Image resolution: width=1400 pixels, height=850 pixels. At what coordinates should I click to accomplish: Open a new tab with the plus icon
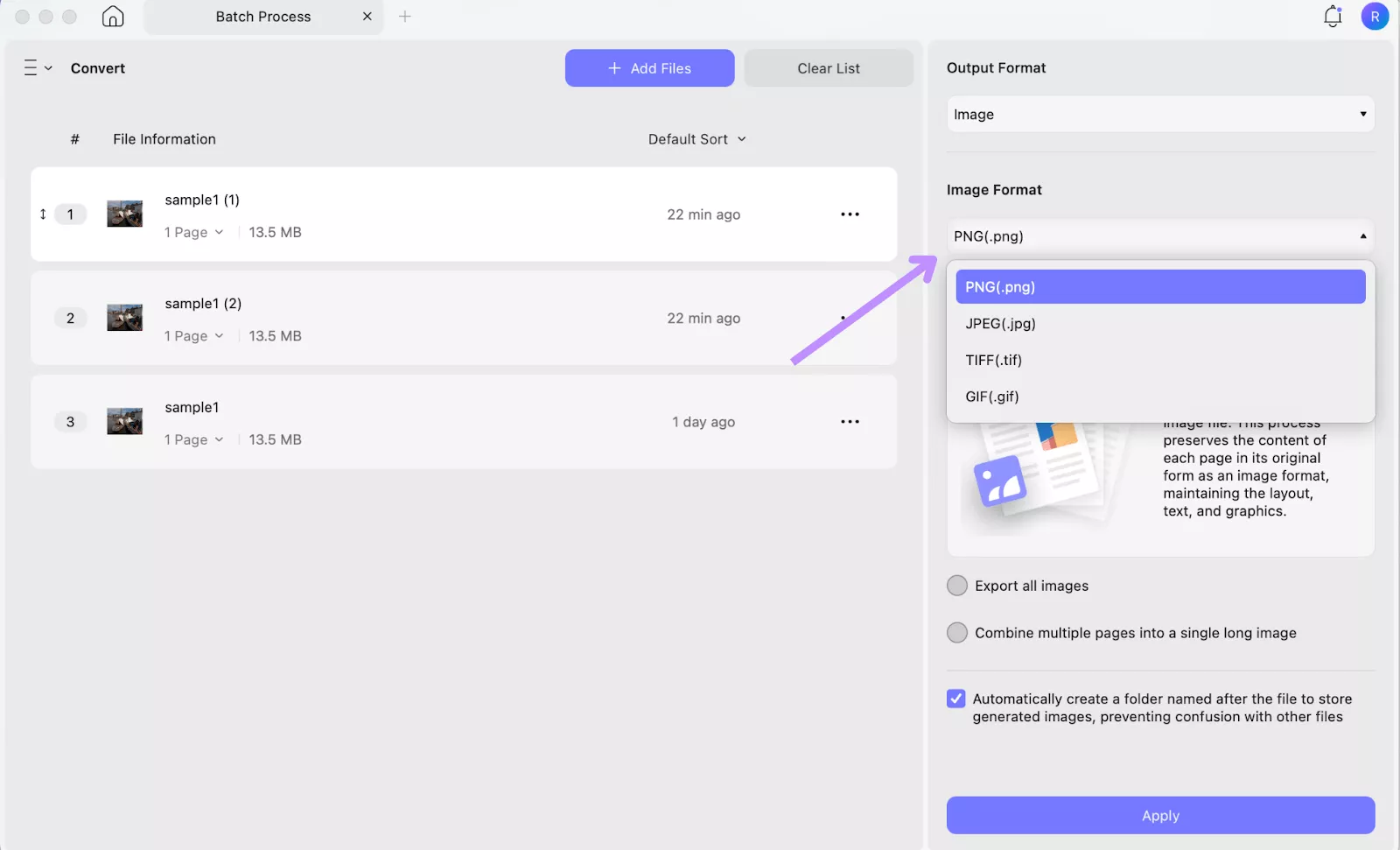pyautogui.click(x=405, y=16)
